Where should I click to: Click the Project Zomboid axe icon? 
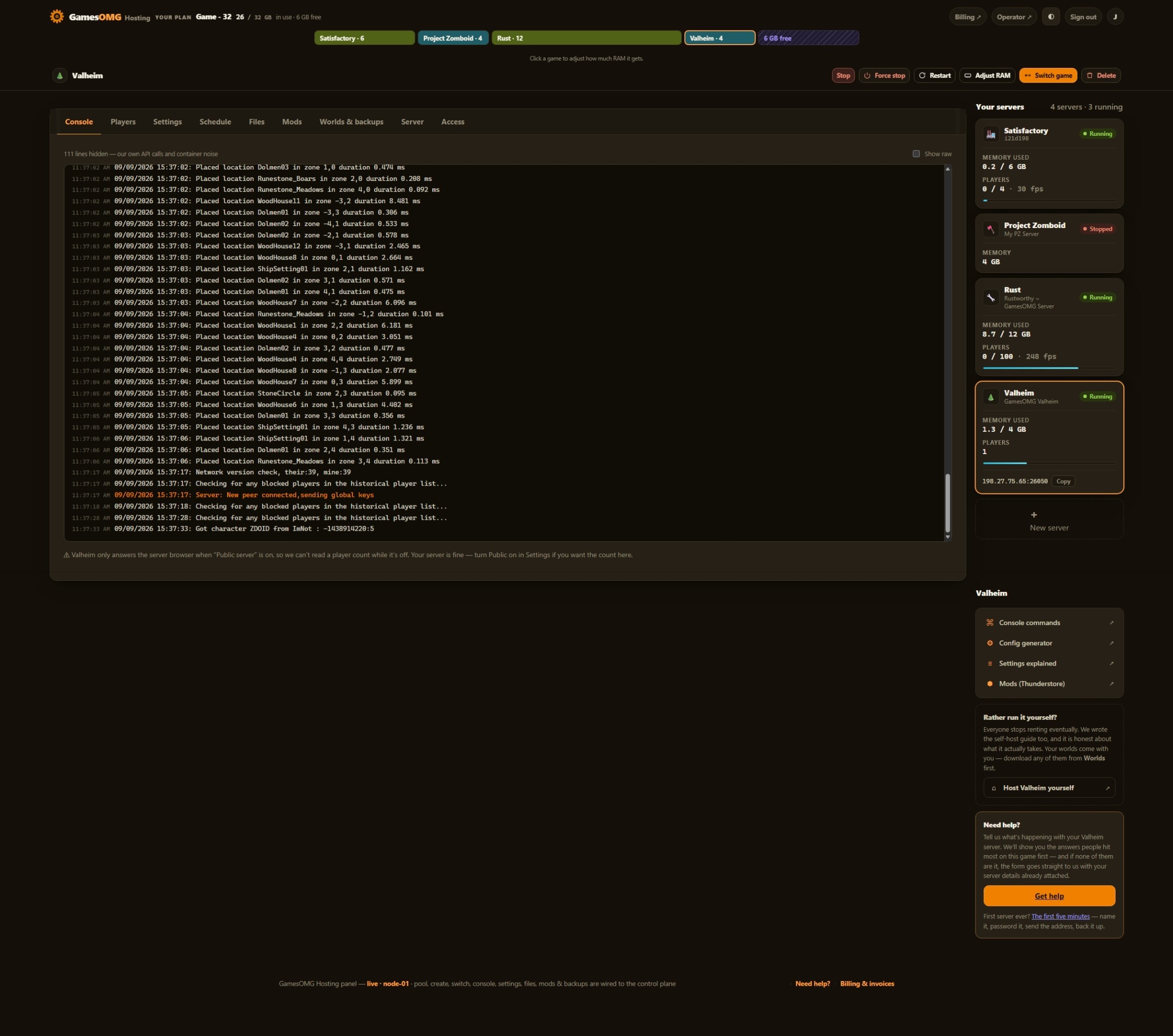point(991,229)
